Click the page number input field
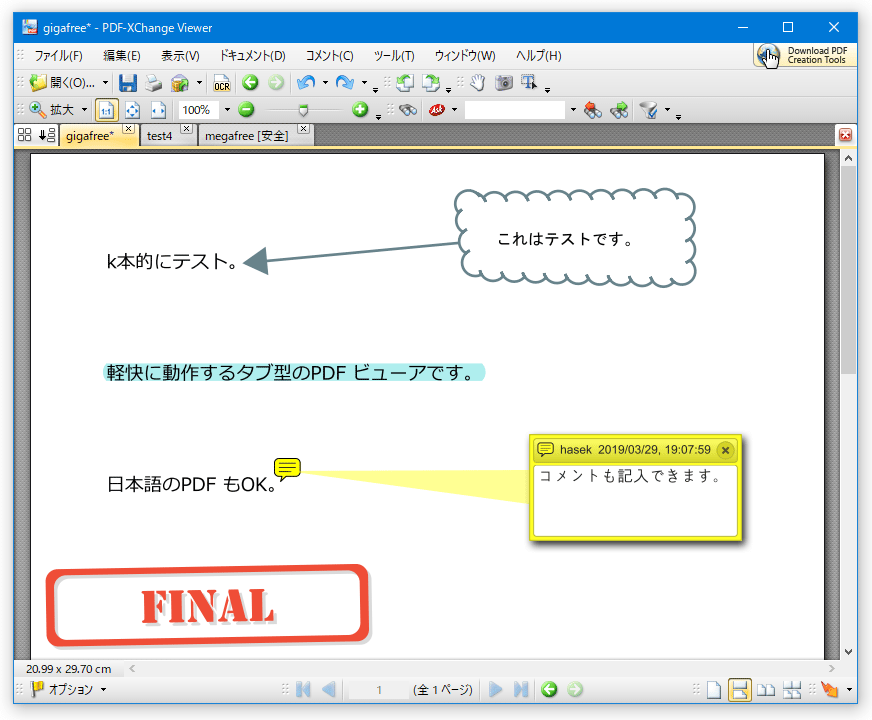This screenshot has width=872, height=720. point(378,690)
